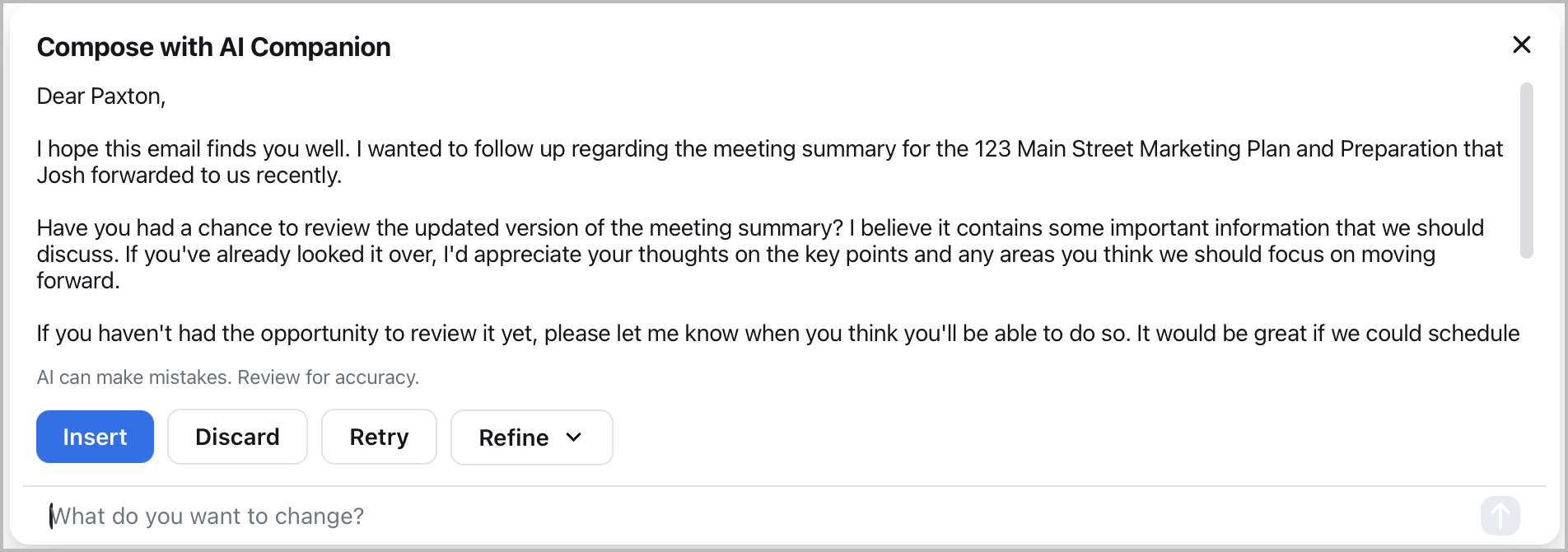Click the word "forward." ending second paragraph
The width and height of the screenshot is (1568, 552).
tap(78, 281)
